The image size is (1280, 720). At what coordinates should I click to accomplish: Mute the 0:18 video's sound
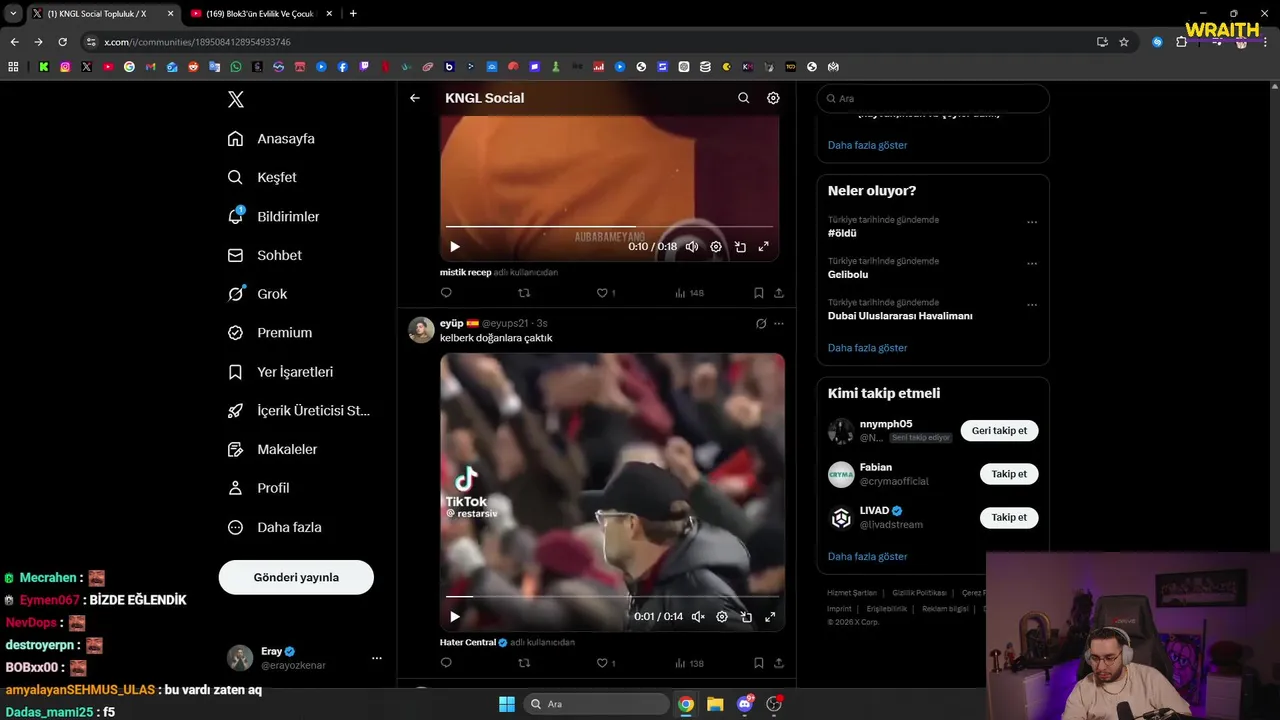pyautogui.click(x=692, y=247)
